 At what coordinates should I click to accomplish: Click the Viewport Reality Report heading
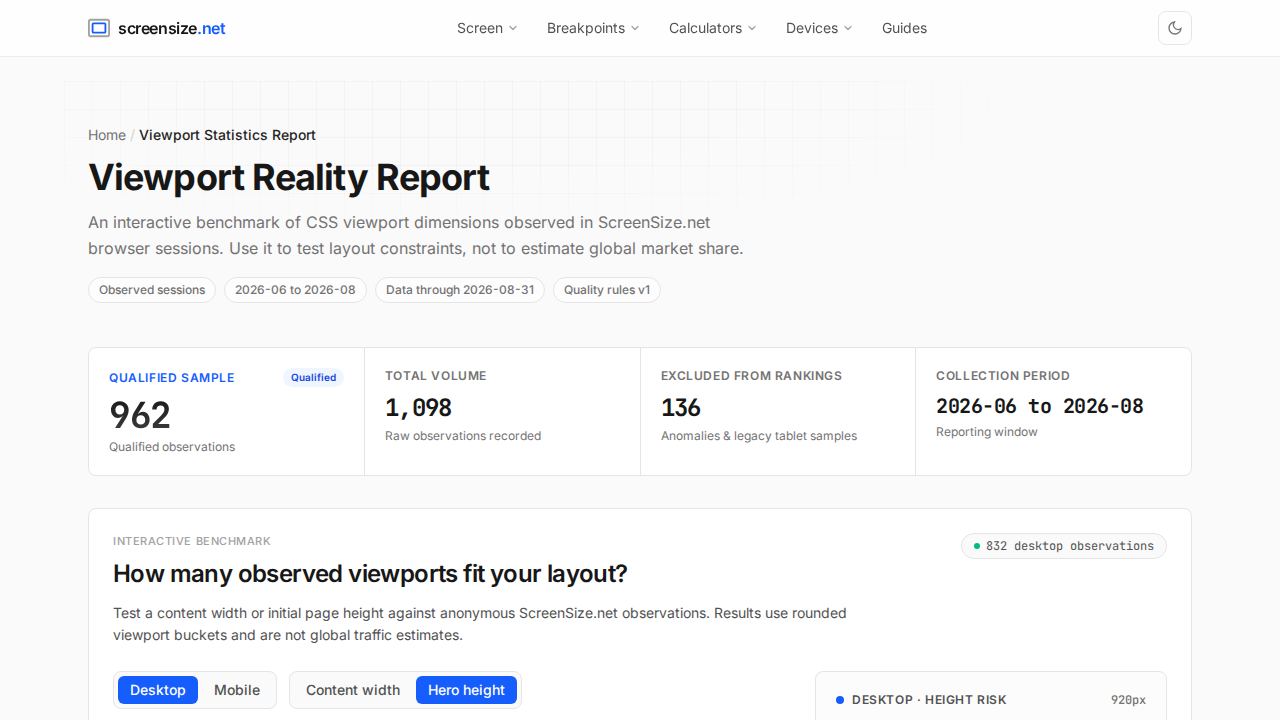289,177
